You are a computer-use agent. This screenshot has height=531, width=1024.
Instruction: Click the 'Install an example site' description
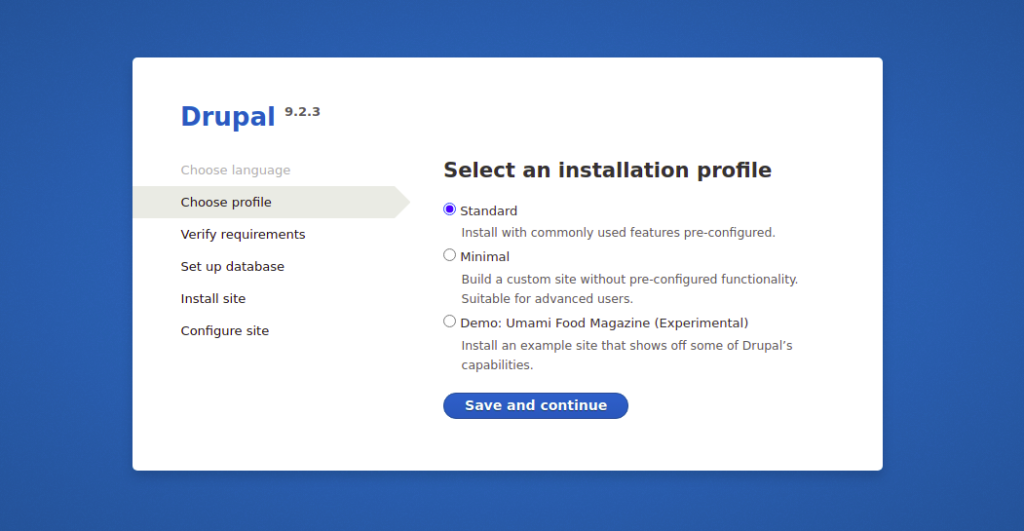tap(627, 355)
